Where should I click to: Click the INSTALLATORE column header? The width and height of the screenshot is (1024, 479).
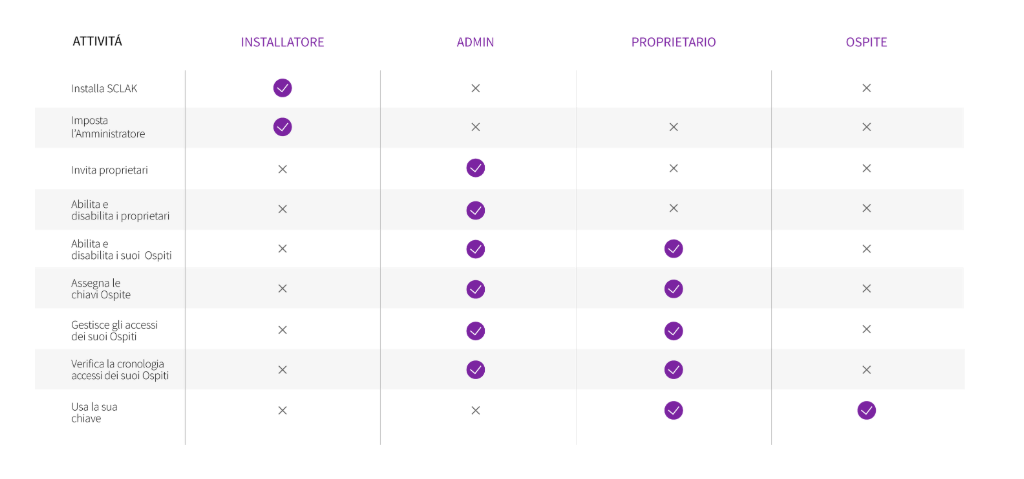(x=282, y=42)
